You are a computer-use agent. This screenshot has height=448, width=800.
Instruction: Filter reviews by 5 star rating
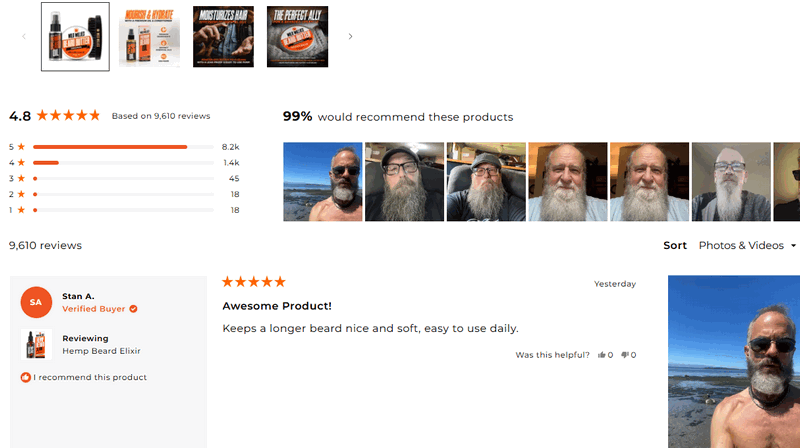(x=122, y=147)
